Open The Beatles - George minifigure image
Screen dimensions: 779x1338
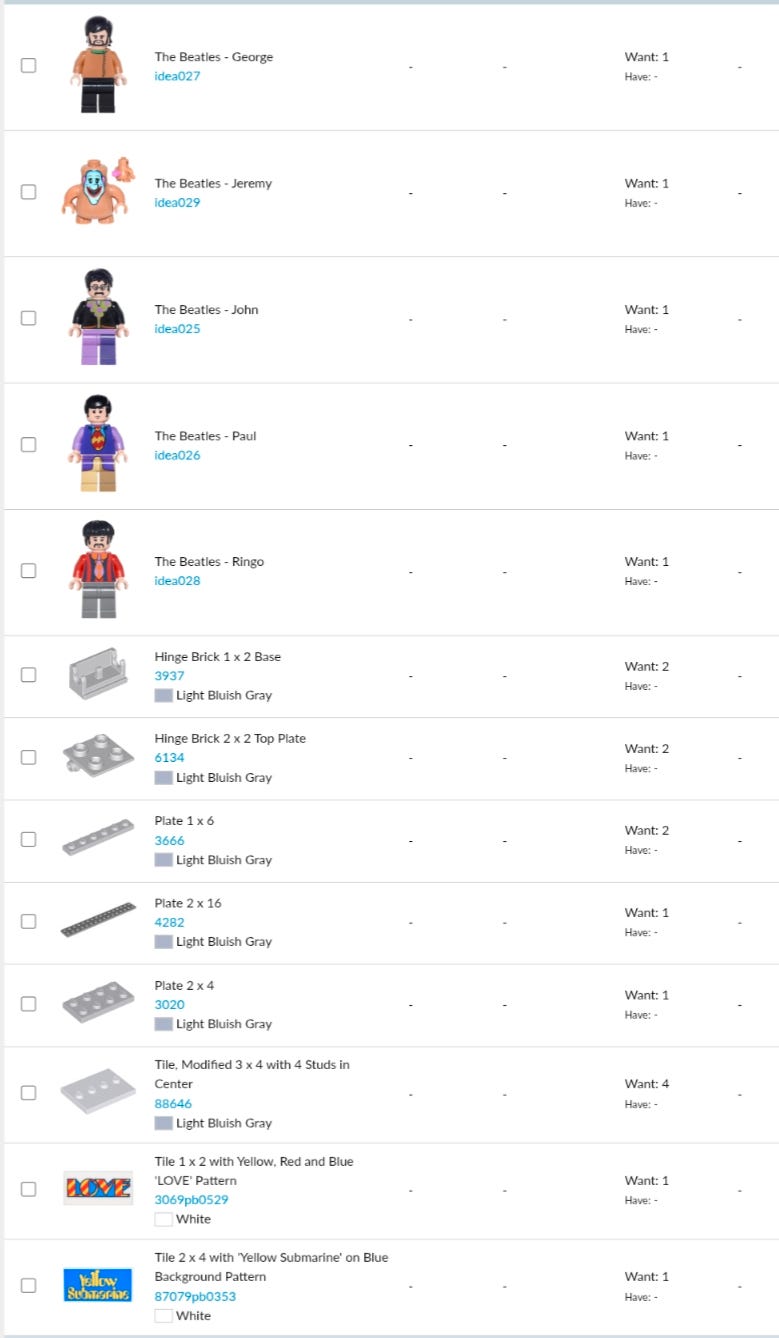coord(98,65)
